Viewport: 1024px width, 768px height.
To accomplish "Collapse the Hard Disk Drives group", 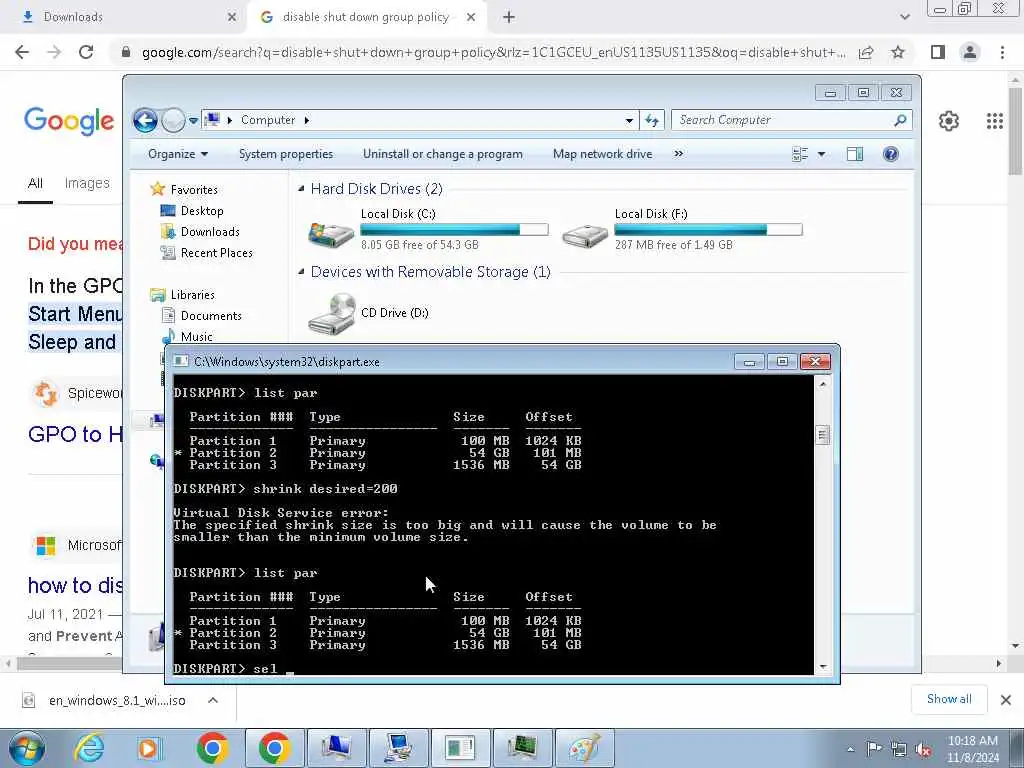I will (x=301, y=189).
